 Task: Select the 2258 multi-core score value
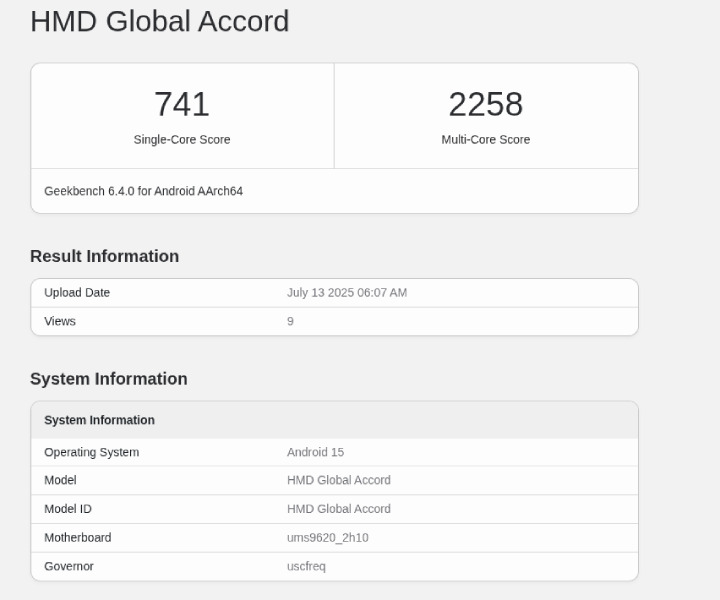point(486,104)
